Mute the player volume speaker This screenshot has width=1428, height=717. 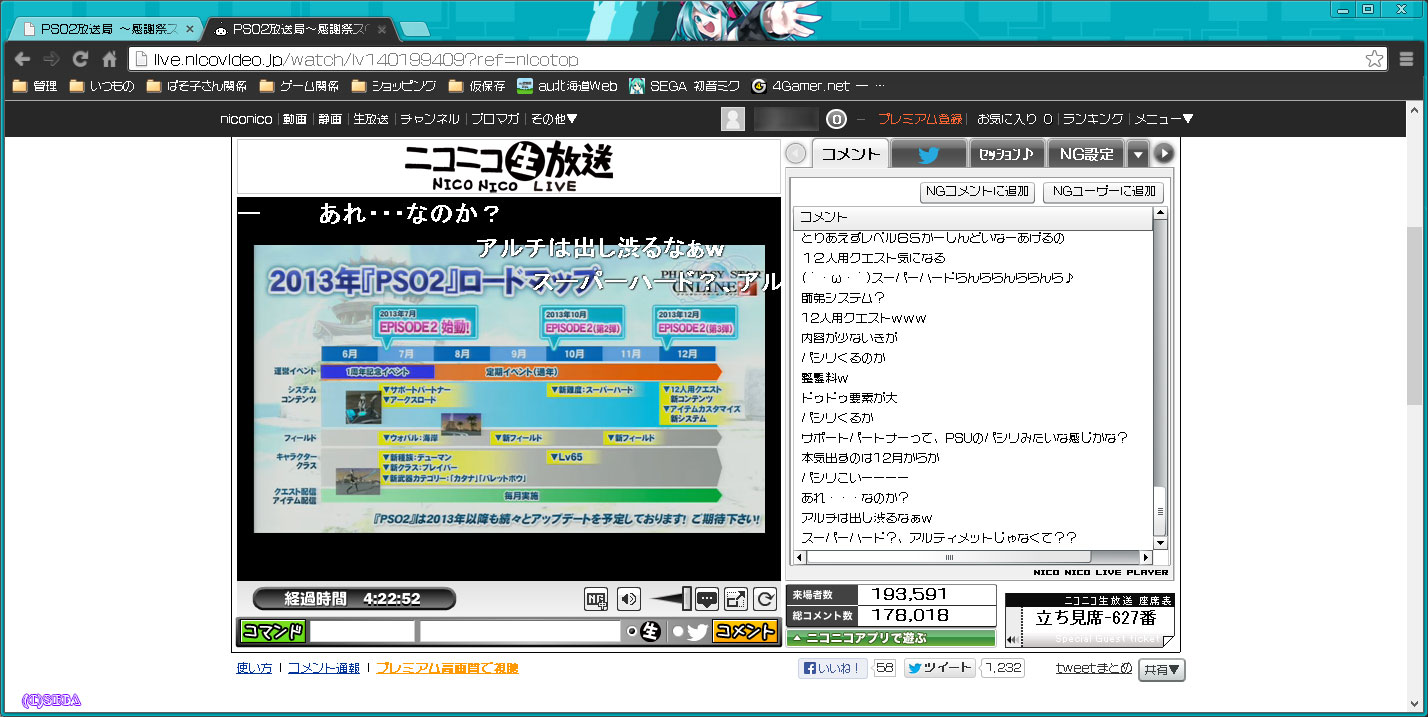629,599
